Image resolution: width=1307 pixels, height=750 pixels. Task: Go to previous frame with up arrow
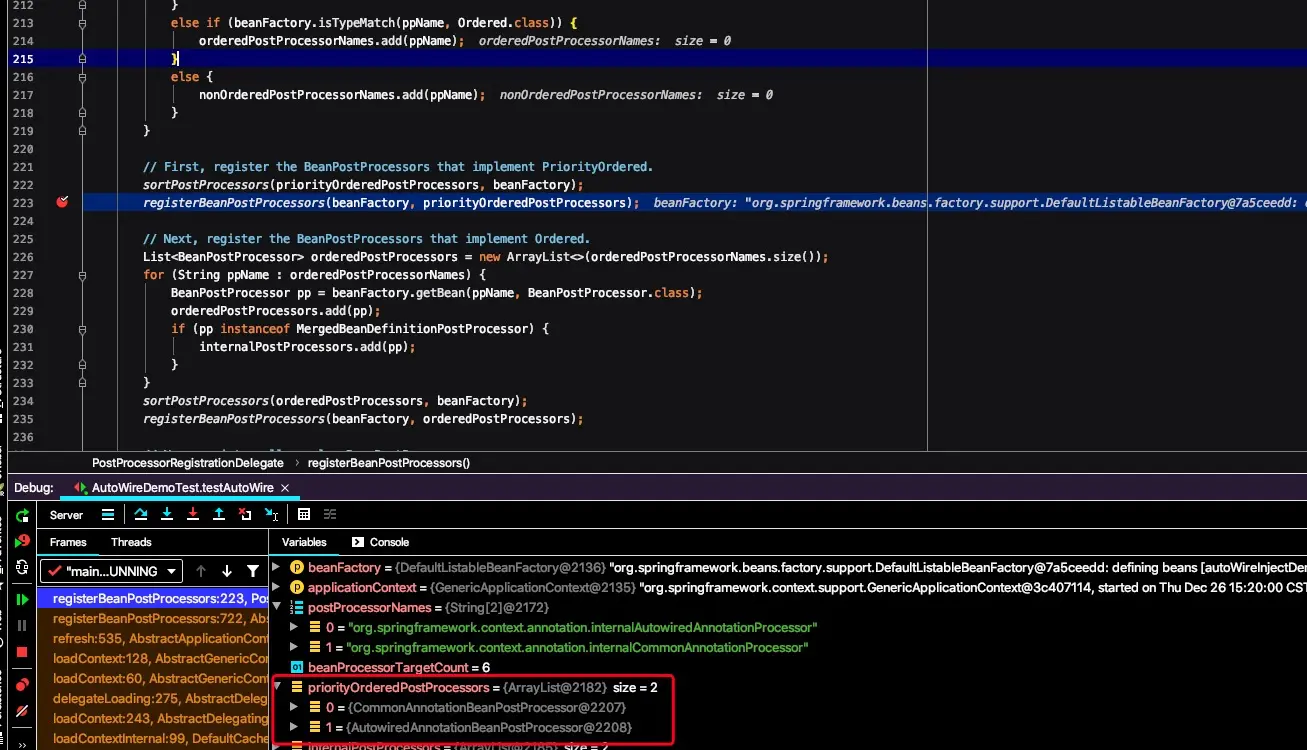(x=201, y=571)
